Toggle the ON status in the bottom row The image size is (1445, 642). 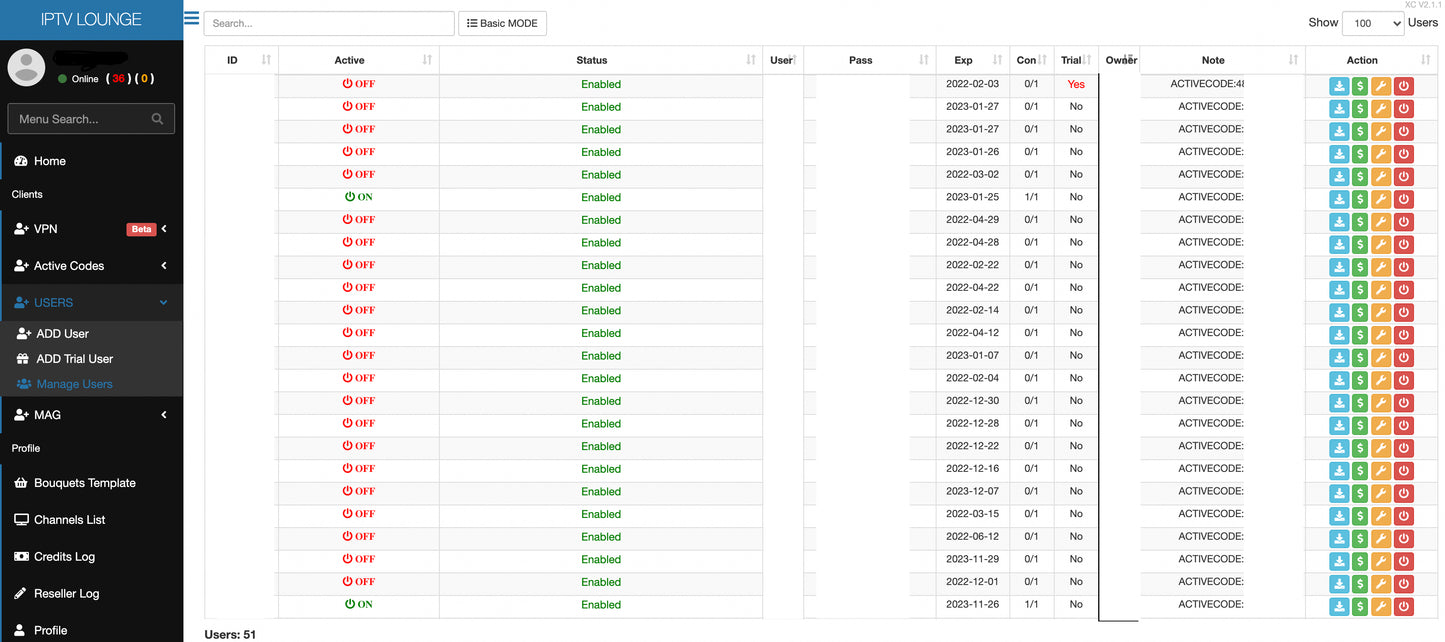[358, 604]
